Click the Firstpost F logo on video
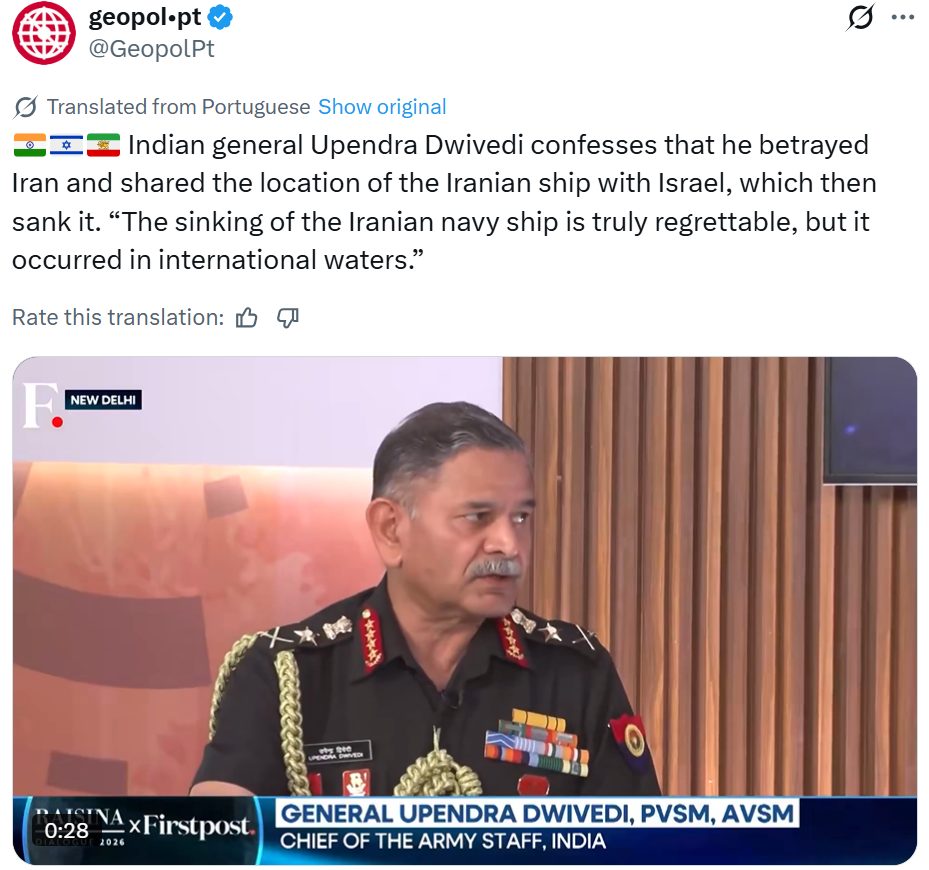Screen dimensions: 929x870 click(41, 405)
